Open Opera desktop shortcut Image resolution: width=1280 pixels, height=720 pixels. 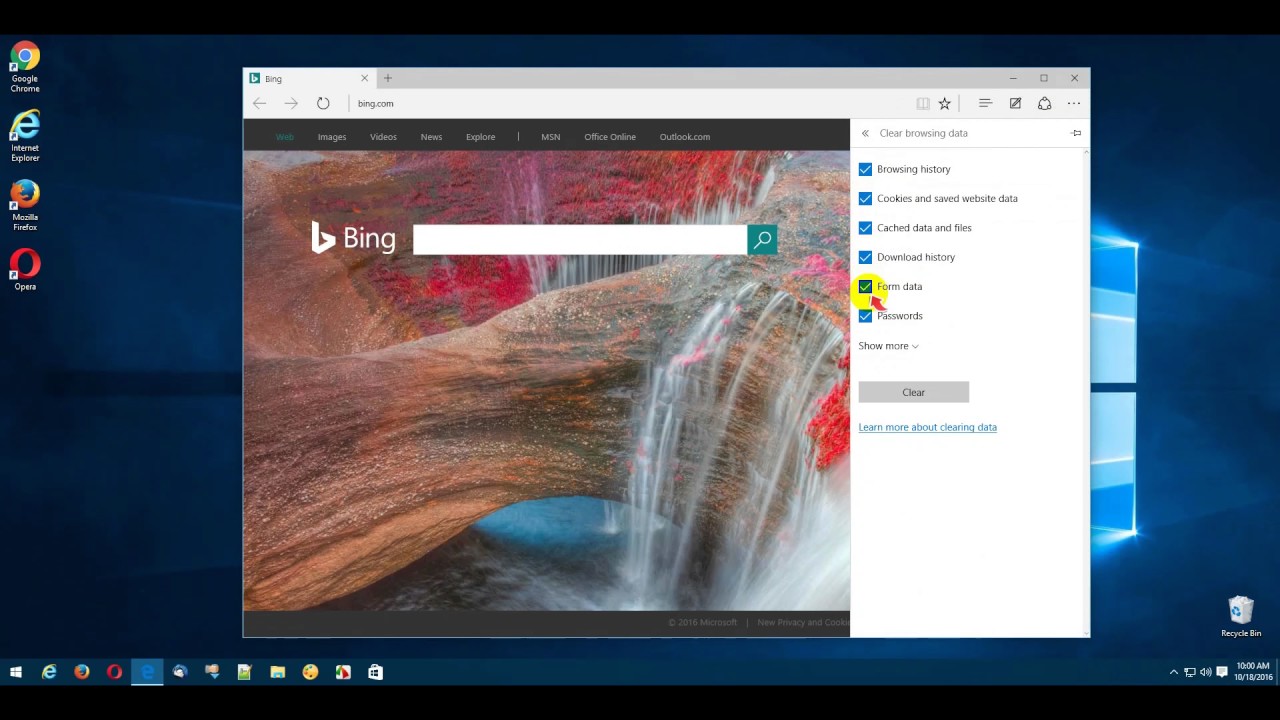25,270
